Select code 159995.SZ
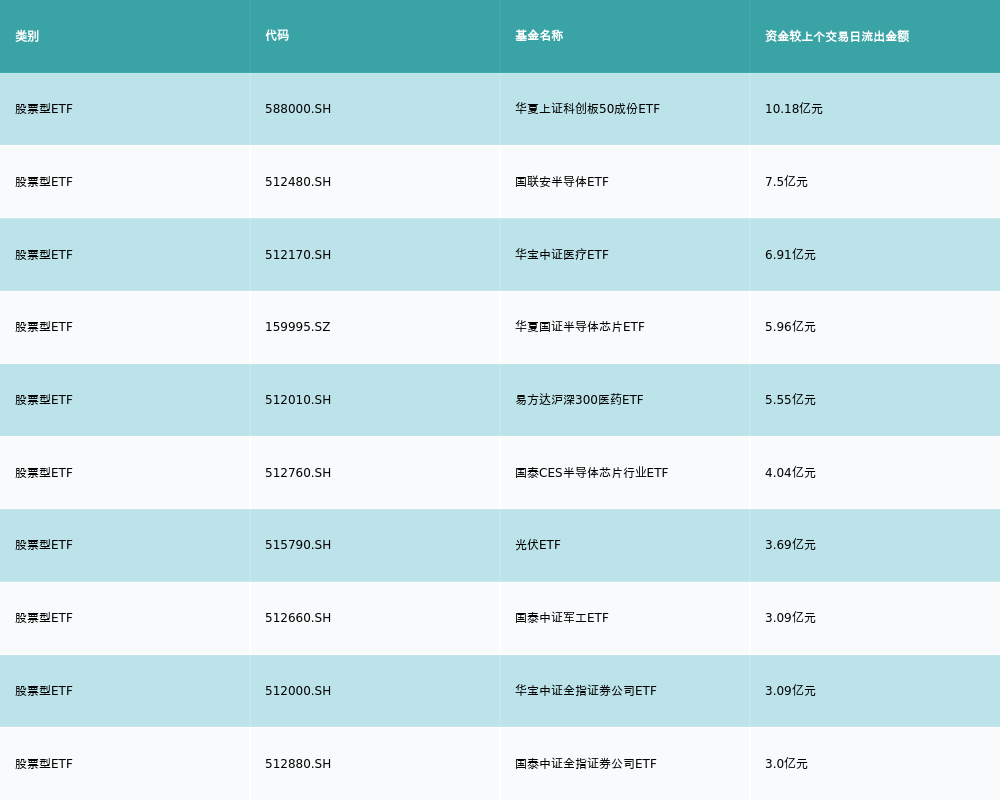Viewport: 1000px width, 800px height. [x=298, y=327]
